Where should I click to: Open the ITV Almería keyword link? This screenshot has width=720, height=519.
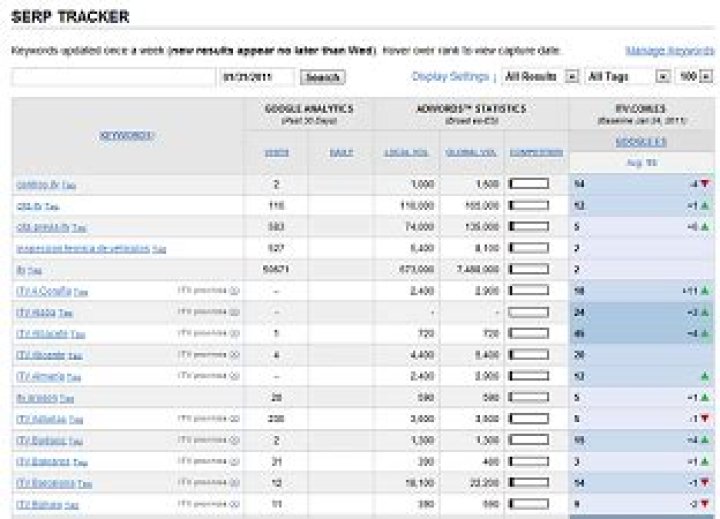point(40,377)
